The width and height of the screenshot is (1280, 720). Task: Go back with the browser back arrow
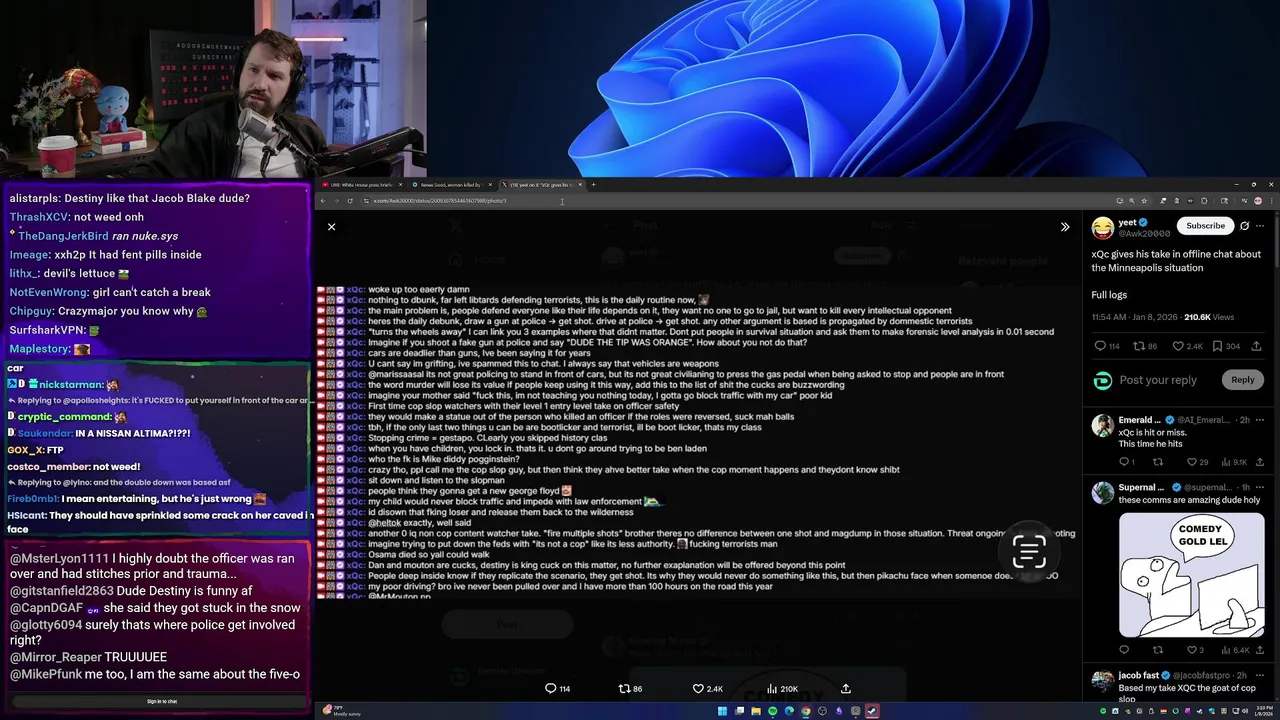[323, 201]
